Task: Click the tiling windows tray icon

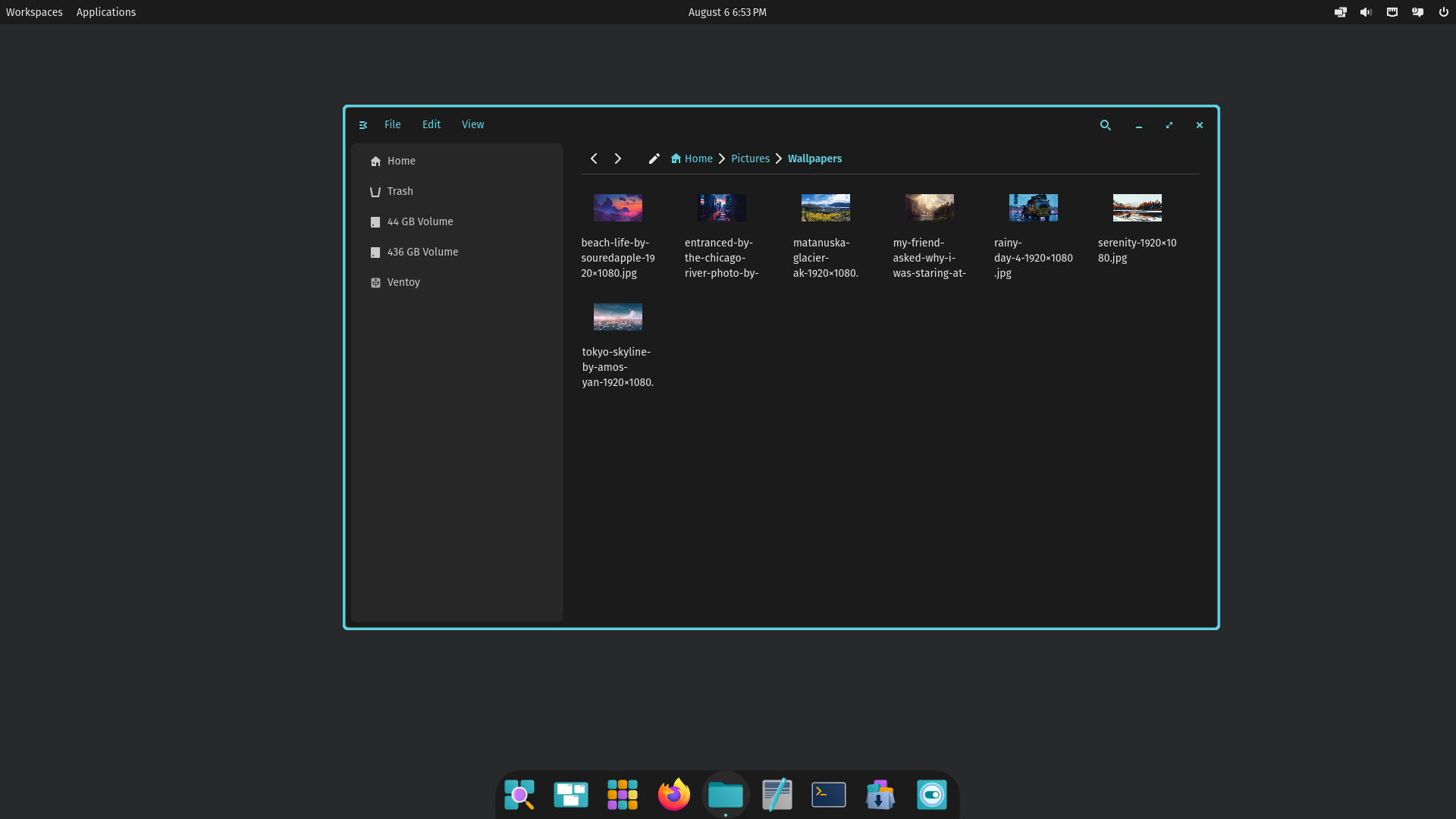Action: pyautogui.click(x=1341, y=12)
